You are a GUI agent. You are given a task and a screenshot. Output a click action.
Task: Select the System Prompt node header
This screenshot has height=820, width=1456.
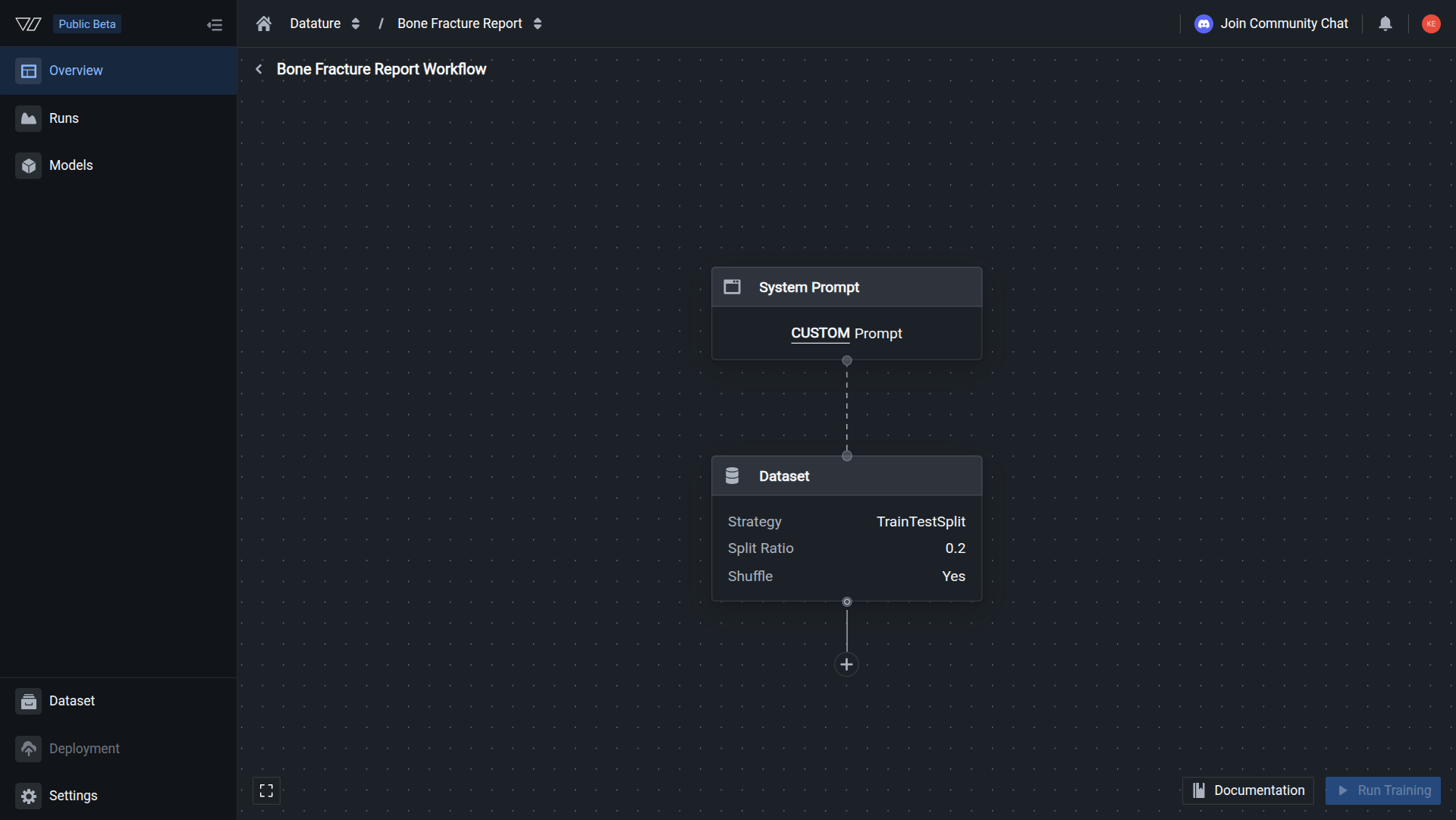pyautogui.click(x=846, y=287)
